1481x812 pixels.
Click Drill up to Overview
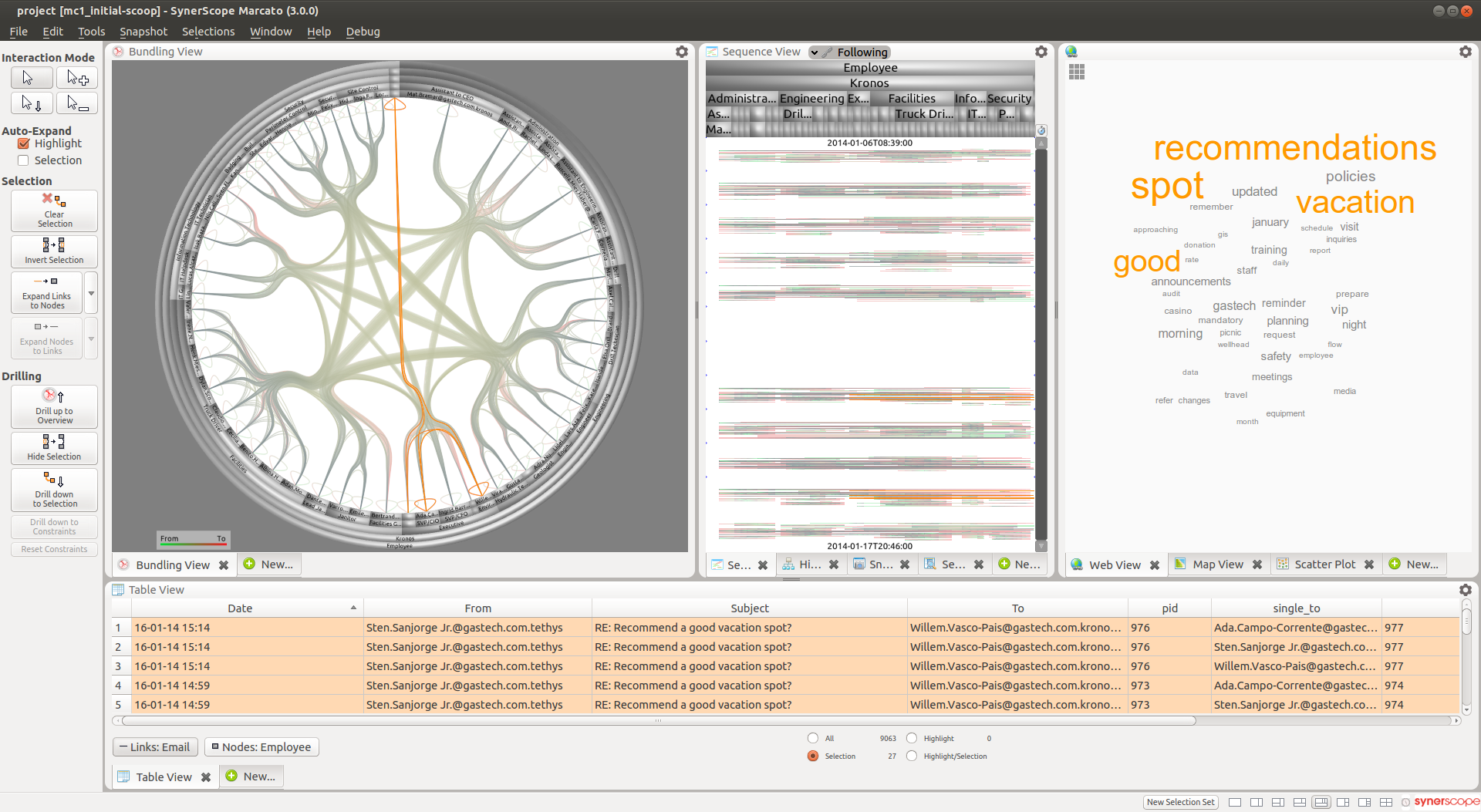[x=54, y=406]
